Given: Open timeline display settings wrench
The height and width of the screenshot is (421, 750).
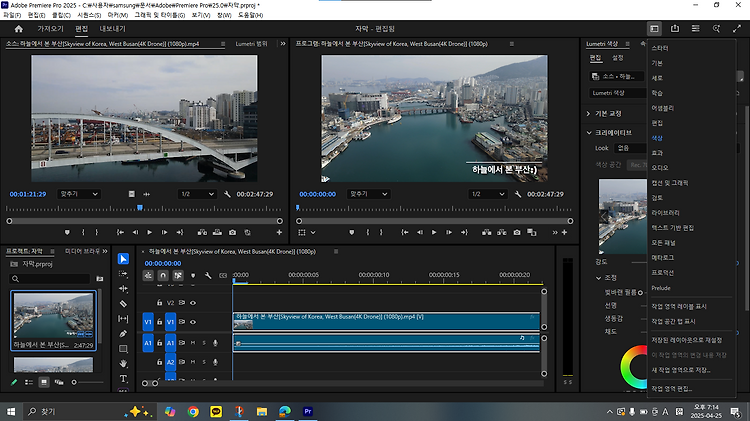Looking at the screenshot, I should pos(206,275).
